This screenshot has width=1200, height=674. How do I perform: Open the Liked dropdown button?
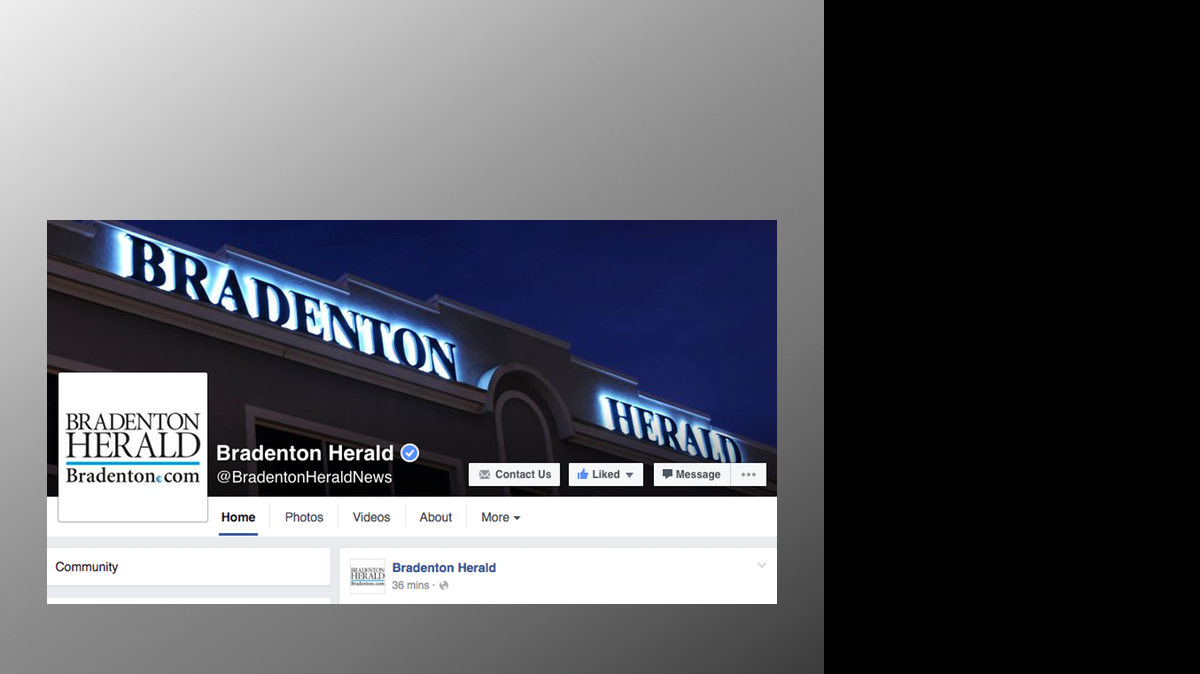[x=606, y=475]
